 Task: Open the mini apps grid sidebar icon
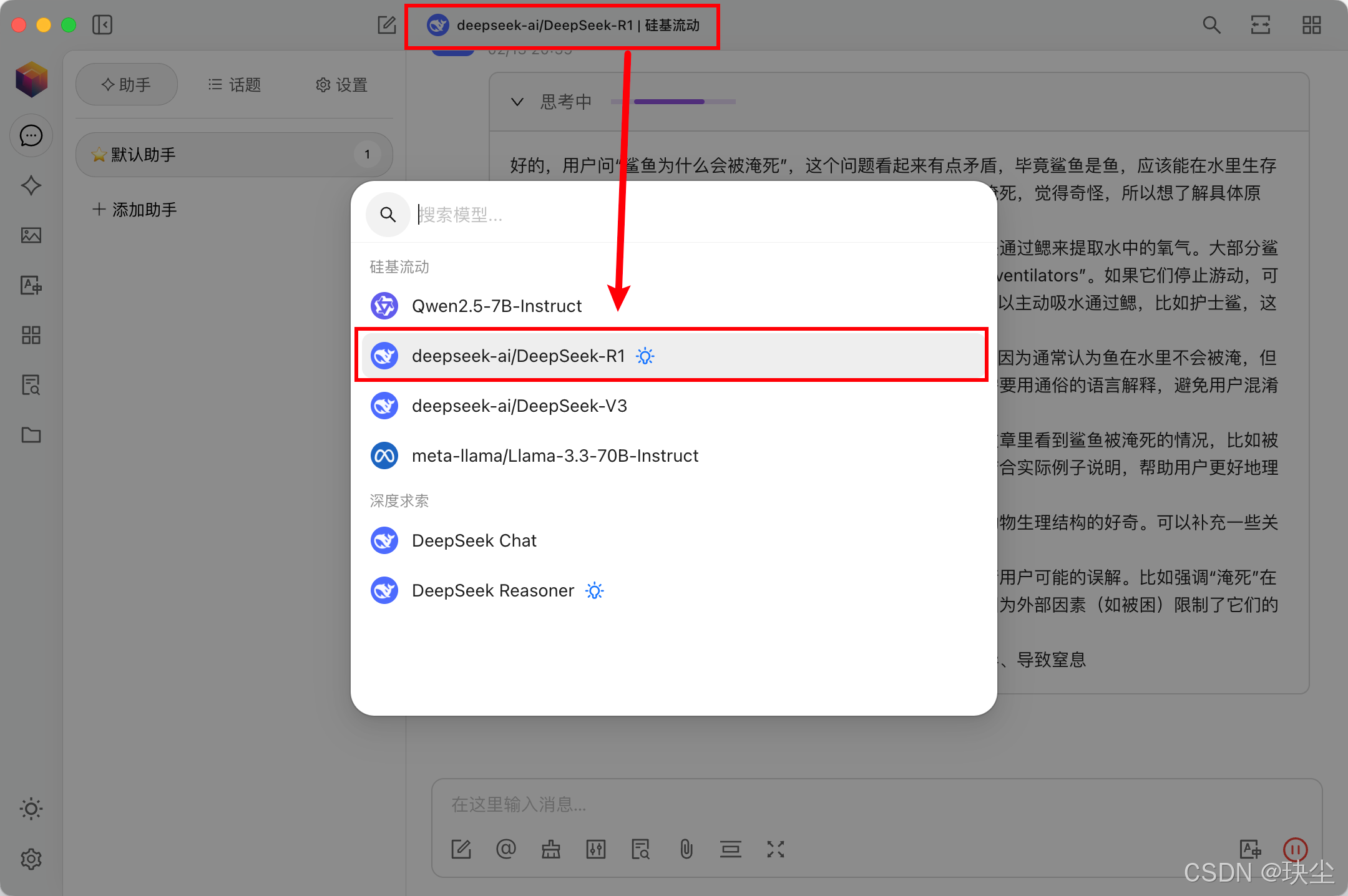tap(31, 335)
